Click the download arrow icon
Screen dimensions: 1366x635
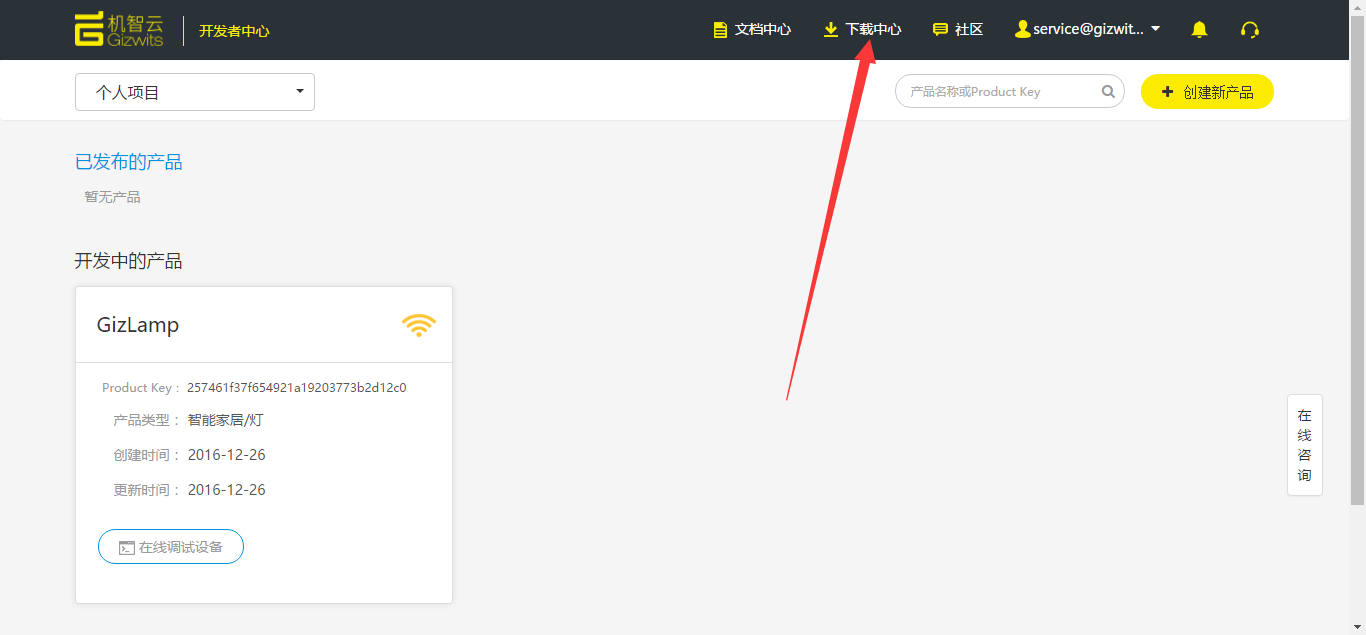click(830, 30)
